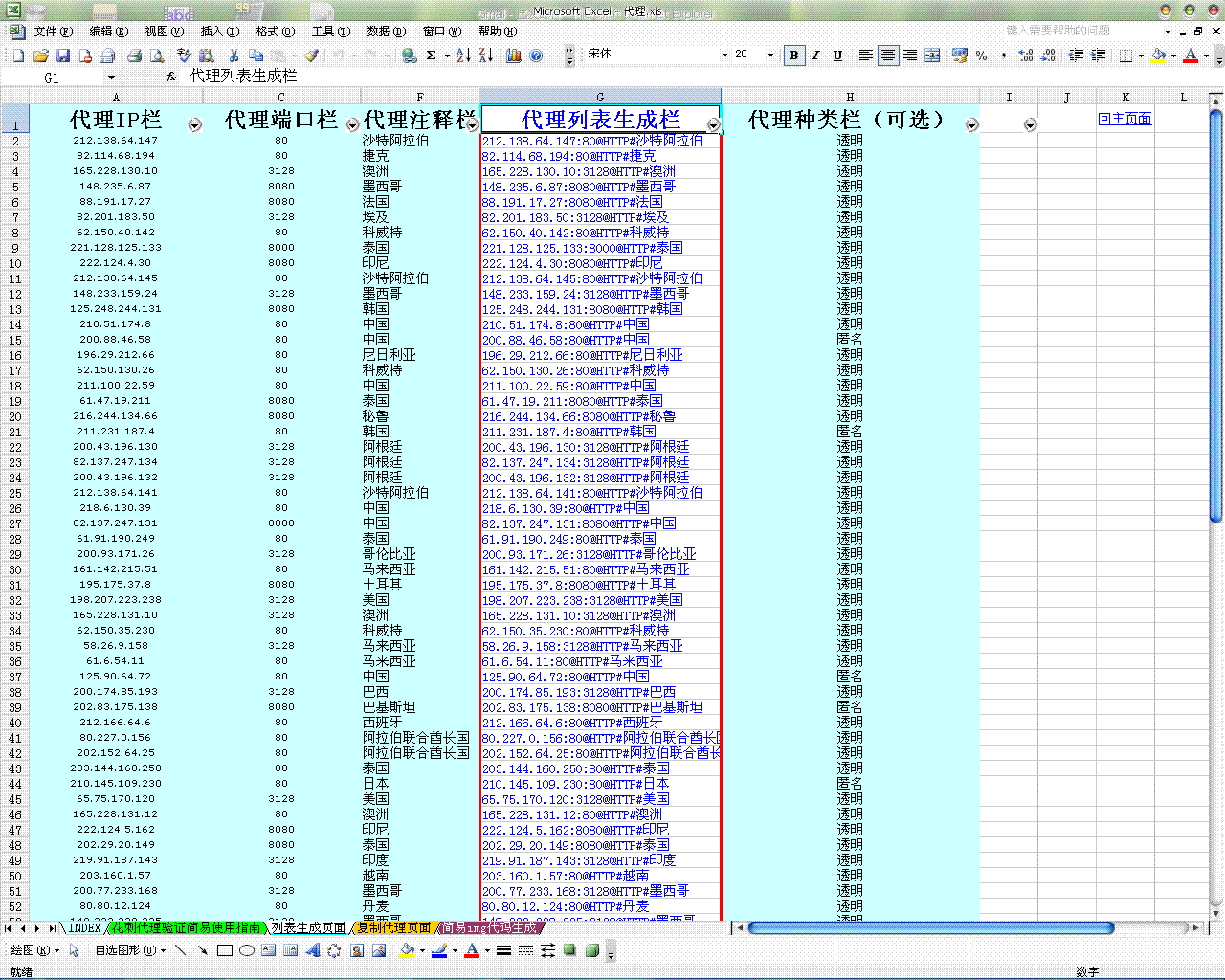
Task: Click the Copy icon in the toolbar
Action: [256, 56]
